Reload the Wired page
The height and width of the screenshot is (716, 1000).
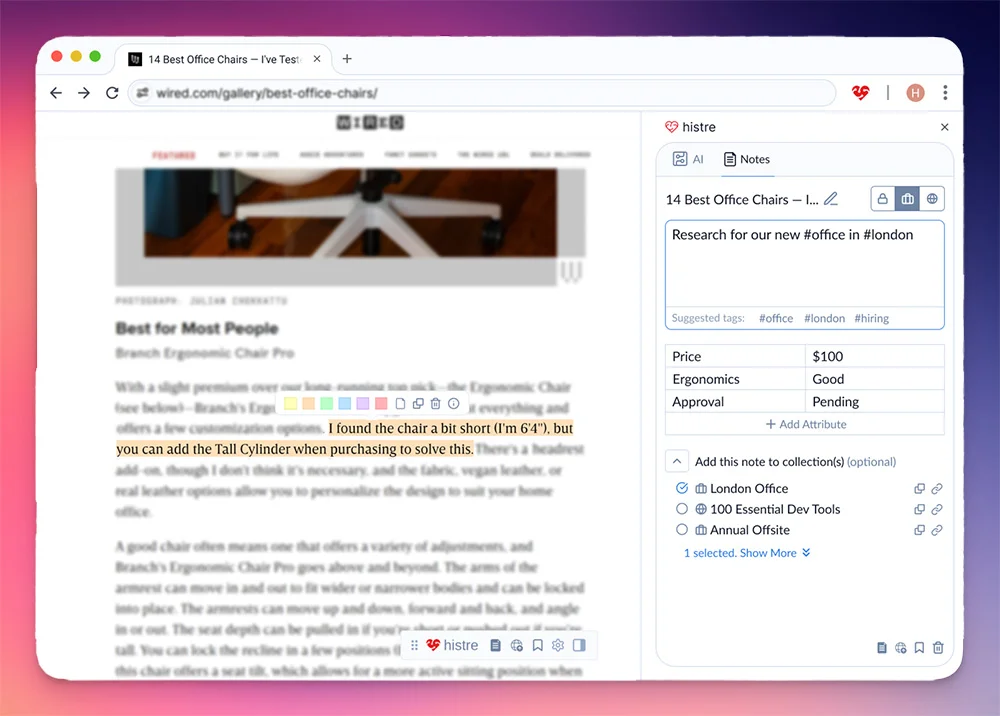click(112, 93)
